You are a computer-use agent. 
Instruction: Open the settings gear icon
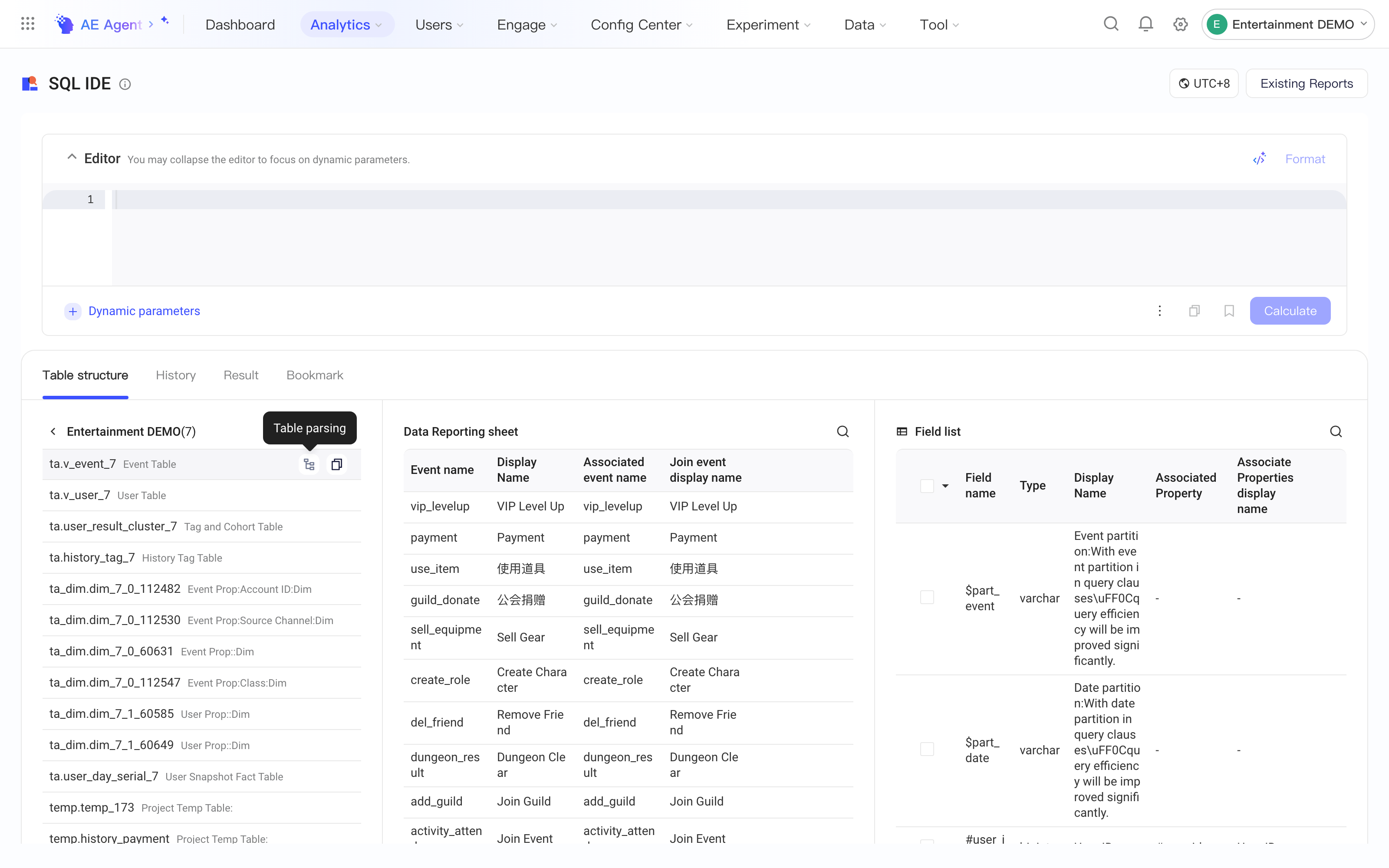click(1180, 24)
